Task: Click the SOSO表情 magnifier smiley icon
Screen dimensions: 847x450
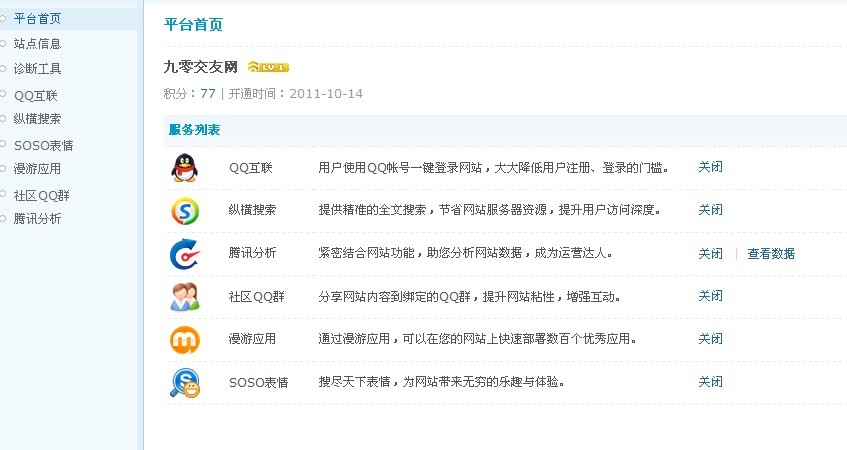Action: [x=185, y=382]
